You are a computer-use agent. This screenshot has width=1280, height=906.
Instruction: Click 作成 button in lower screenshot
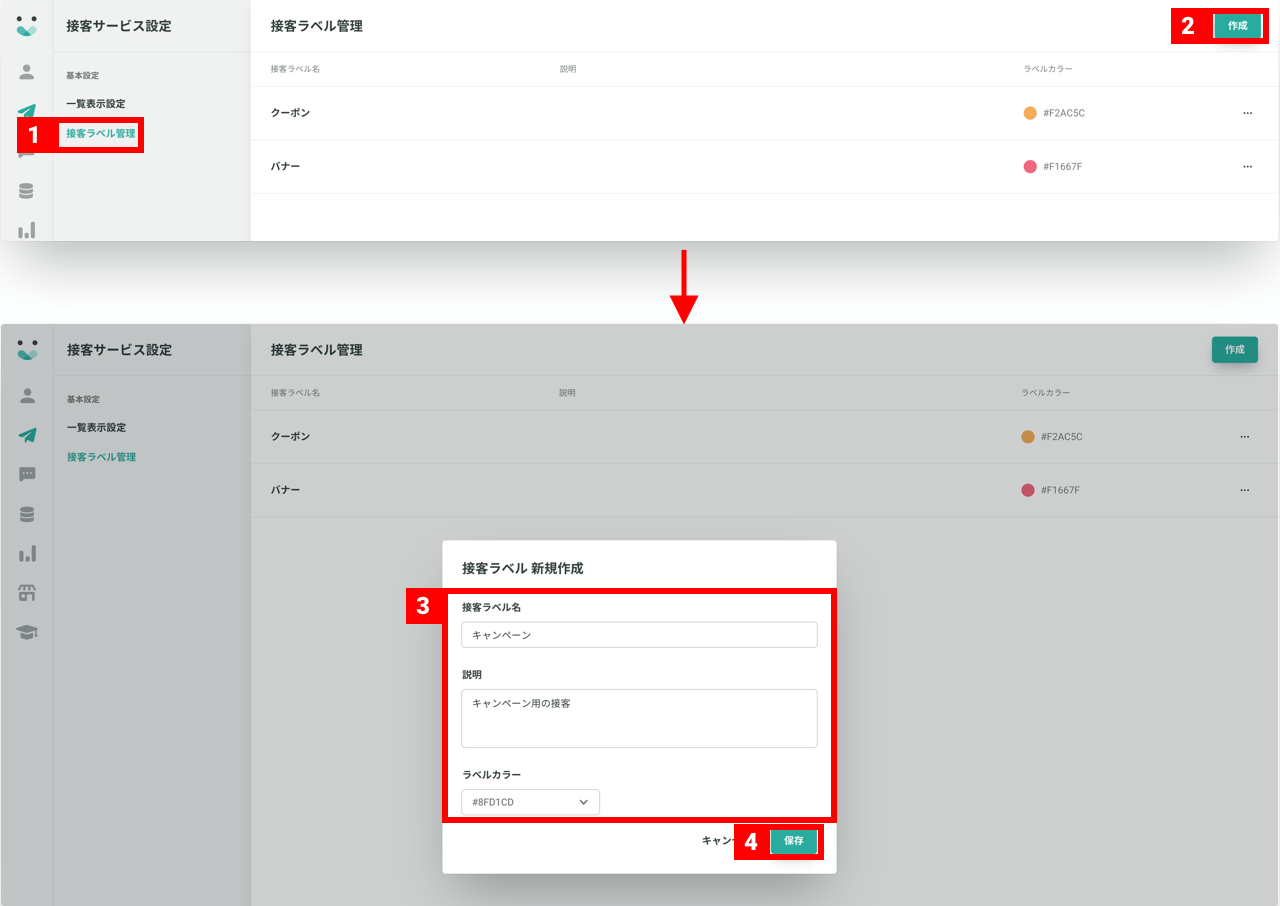[x=1235, y=350]
